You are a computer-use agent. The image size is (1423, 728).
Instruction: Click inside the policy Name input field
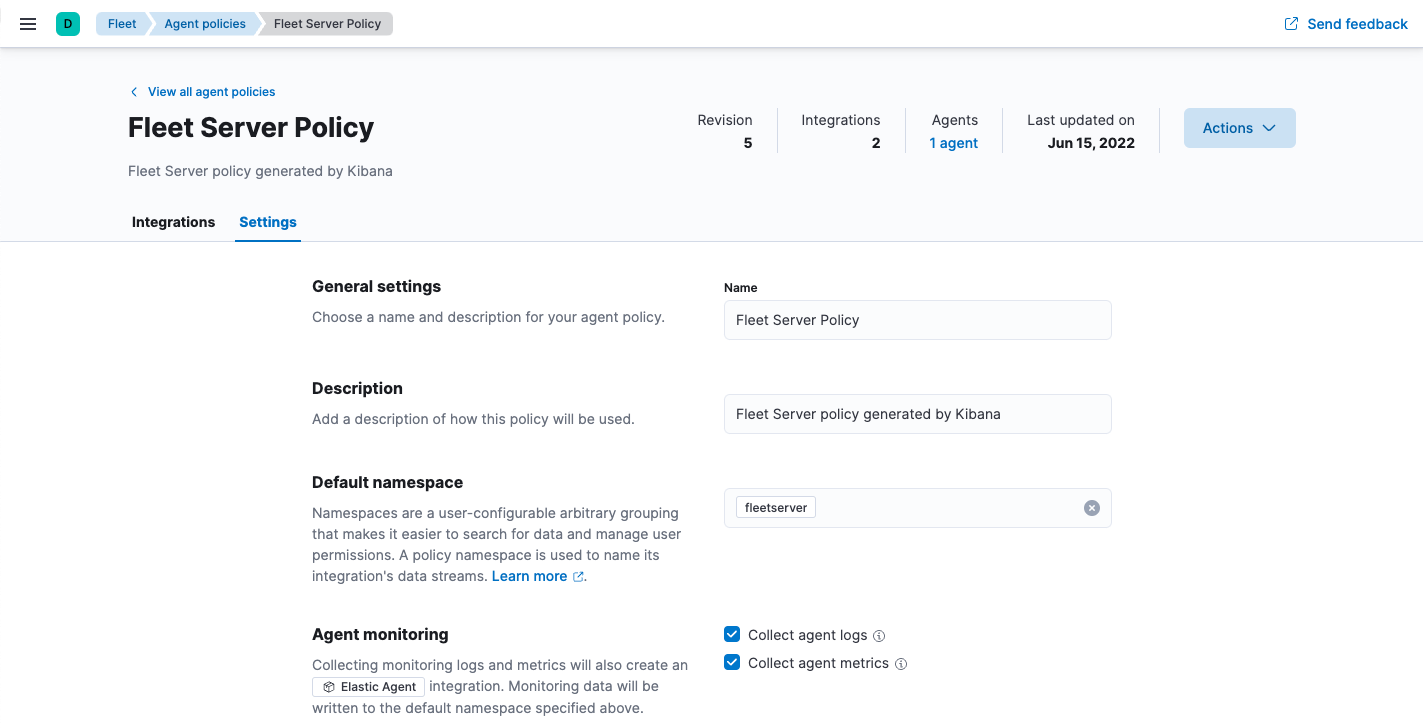click(x=917, y=320)
